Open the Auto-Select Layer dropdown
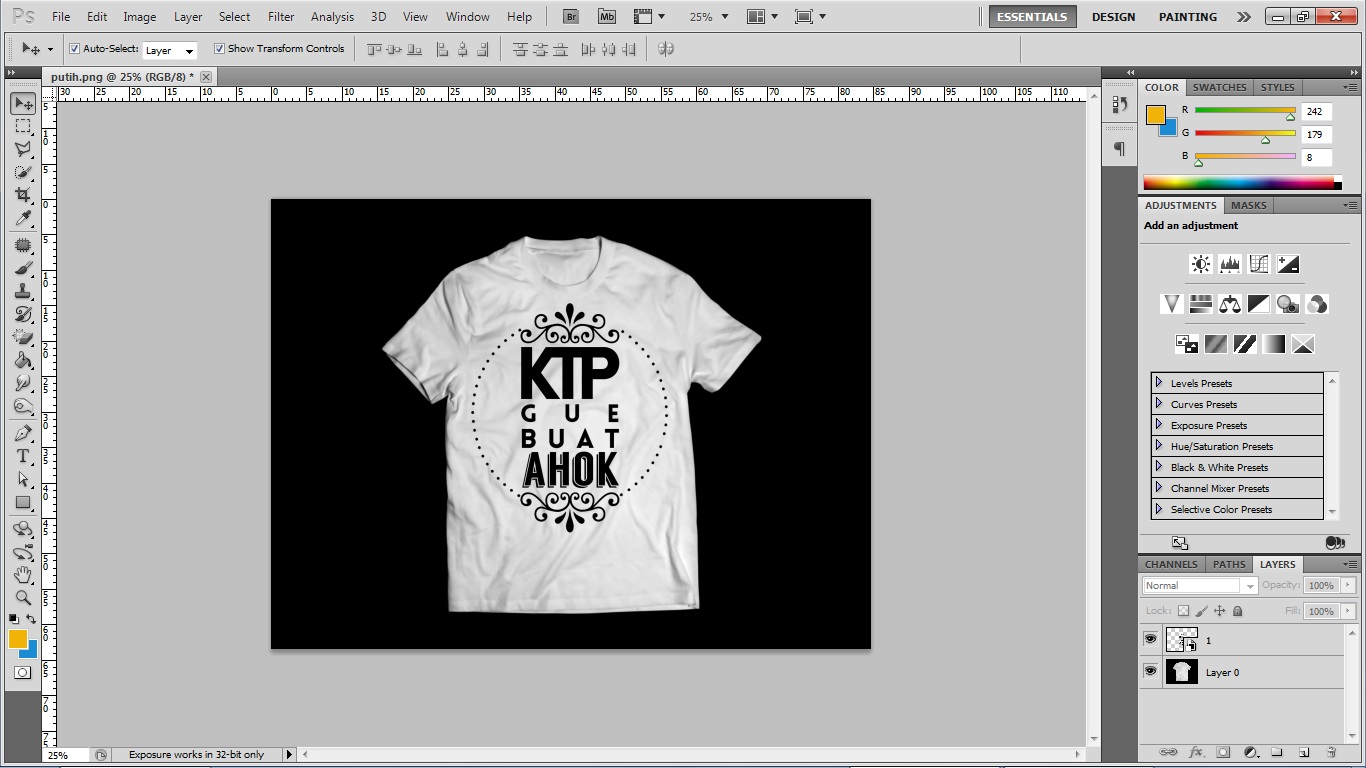This screenshot has width=1366, height=768. click(170, 50)
